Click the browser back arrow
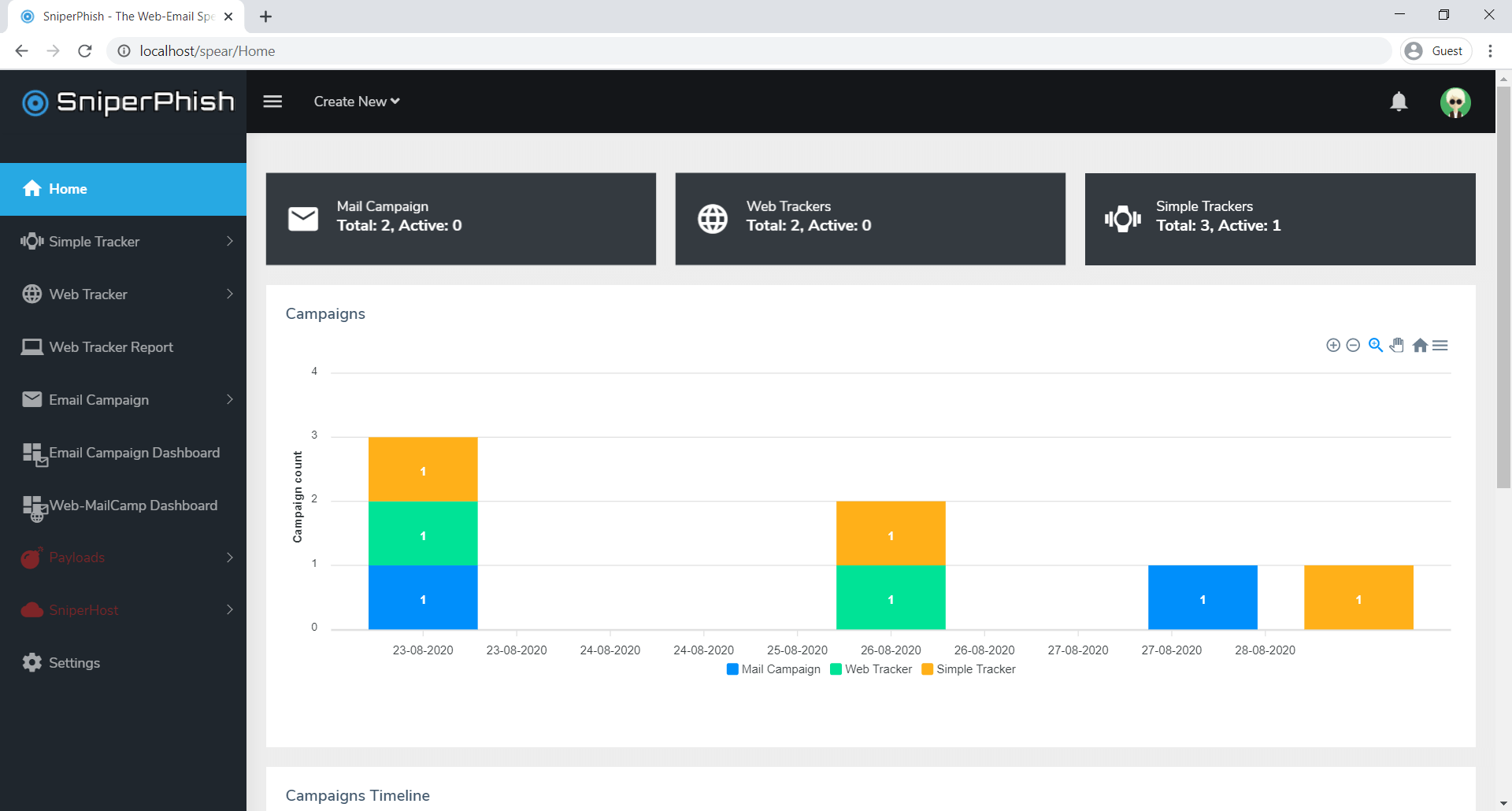 coord(21,50)
